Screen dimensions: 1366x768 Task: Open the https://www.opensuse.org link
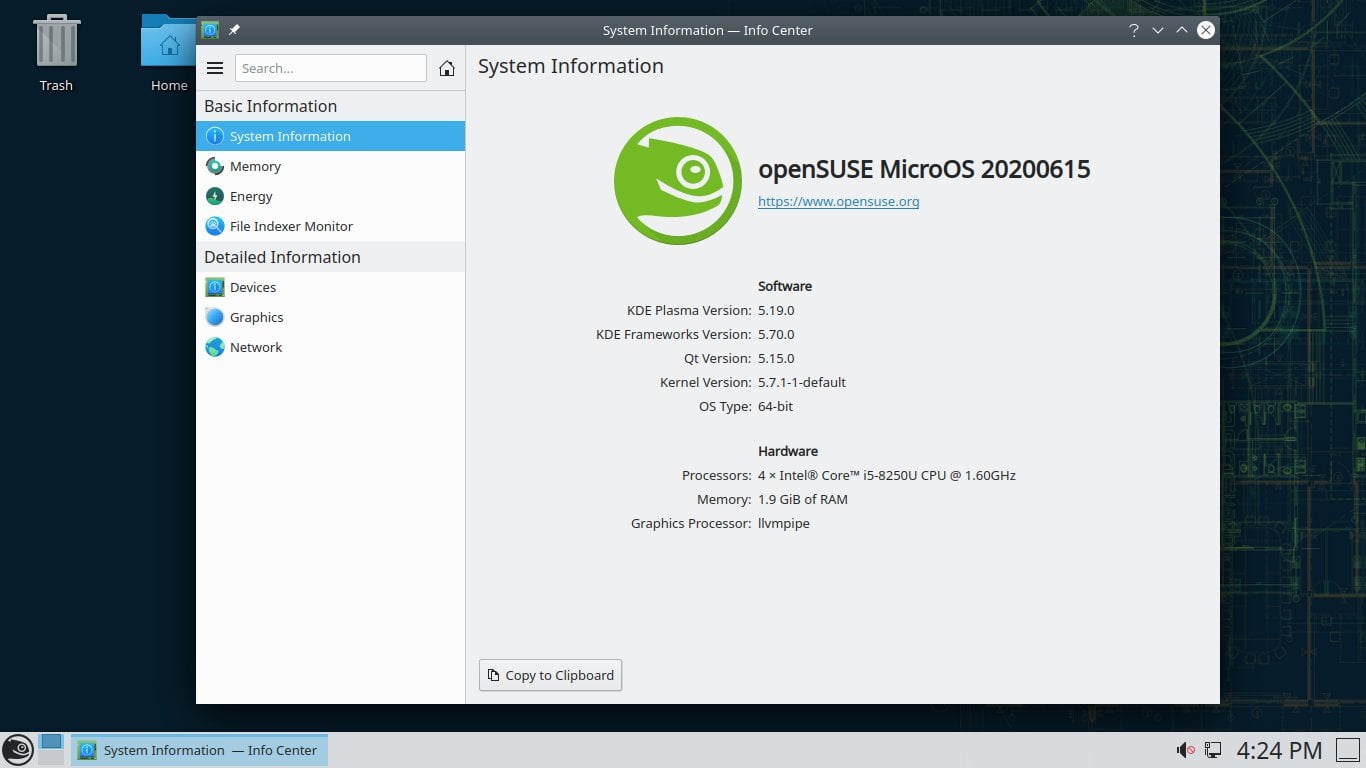[x=838, y=201]
